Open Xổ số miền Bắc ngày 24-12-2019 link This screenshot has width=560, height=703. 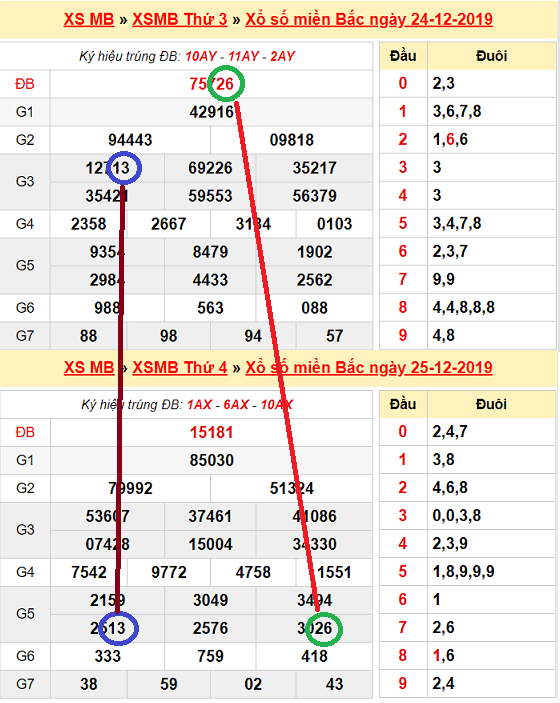(x=369, y=19)
